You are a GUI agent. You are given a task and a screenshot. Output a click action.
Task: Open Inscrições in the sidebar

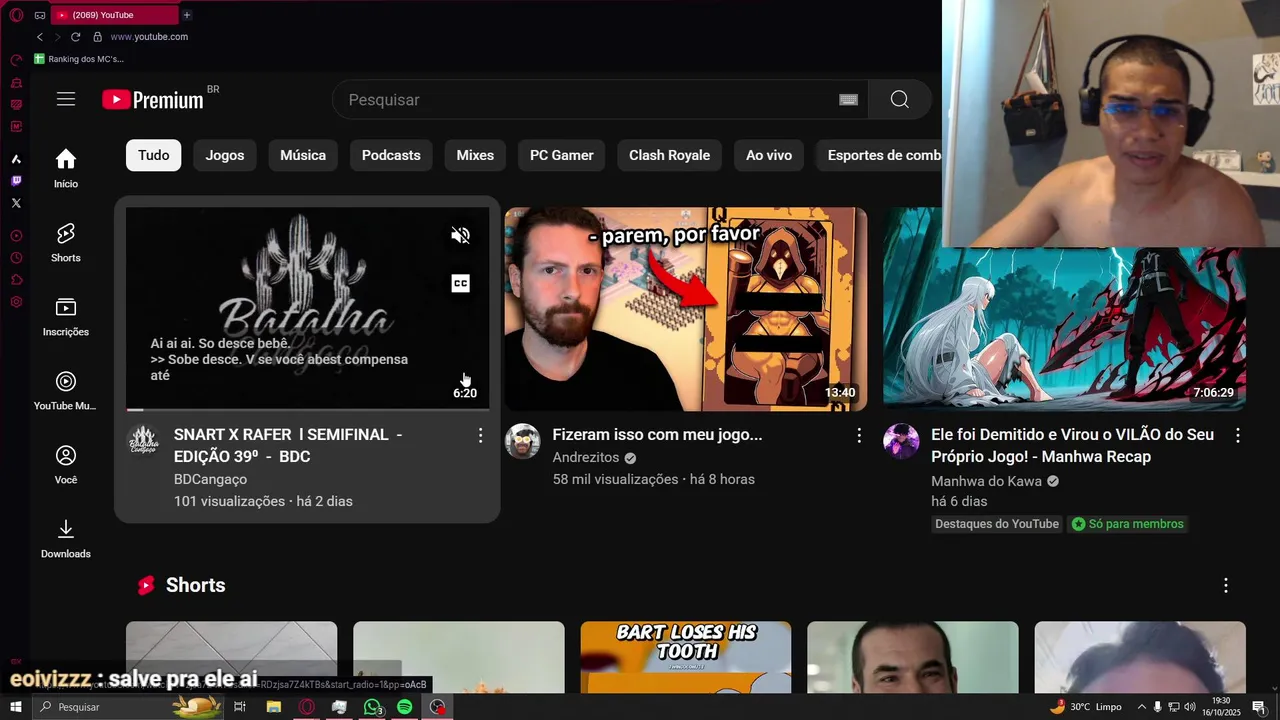coord(66,316)
